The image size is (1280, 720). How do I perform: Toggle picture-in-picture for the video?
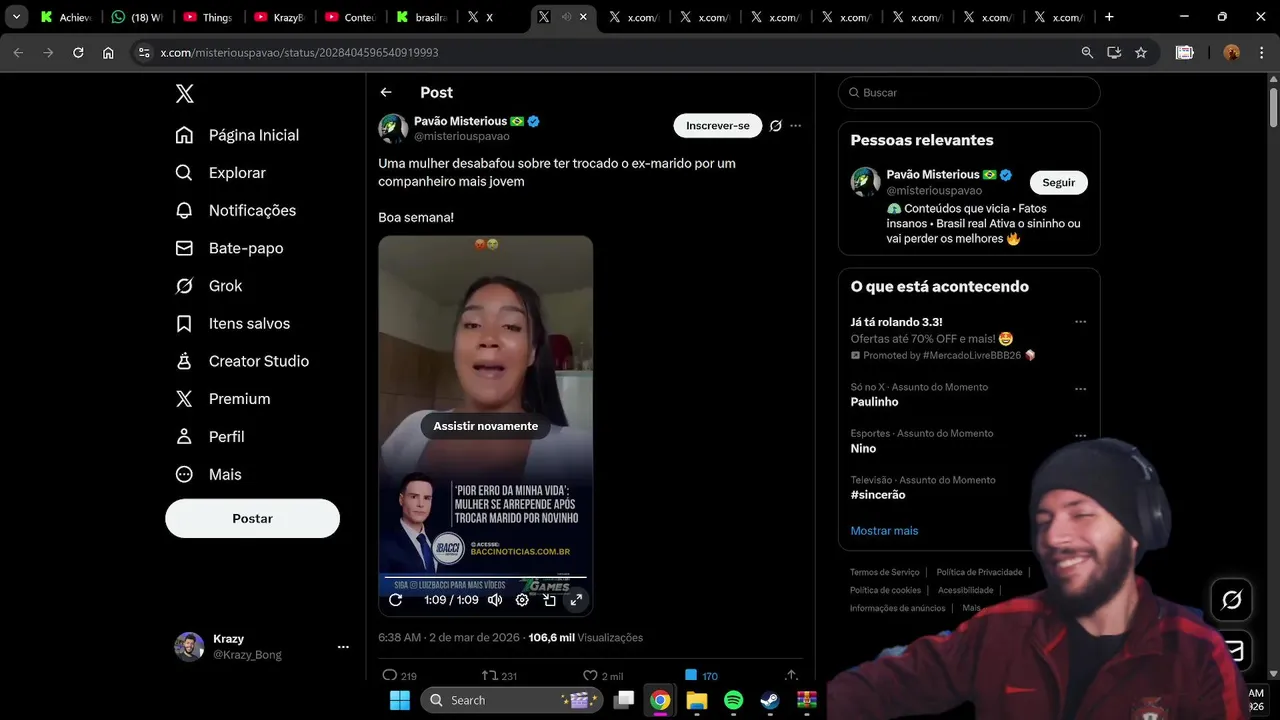(549, 600)
